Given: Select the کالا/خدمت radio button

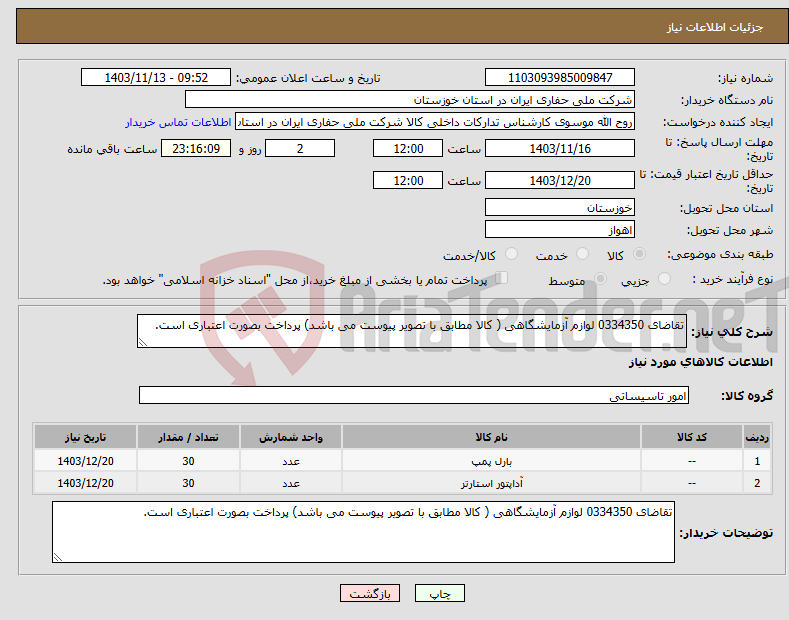Looking at the screenshot, I should [511, 254].
